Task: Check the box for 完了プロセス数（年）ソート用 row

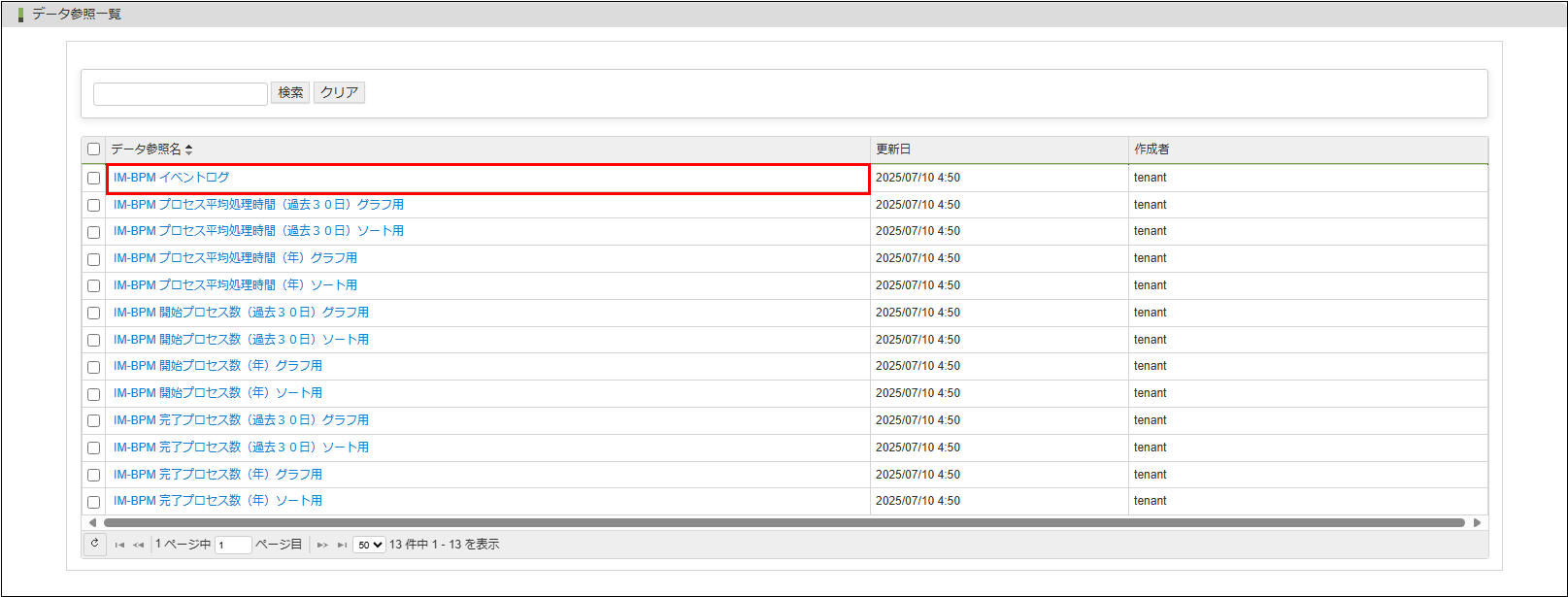Action: [x=94, y=502]
